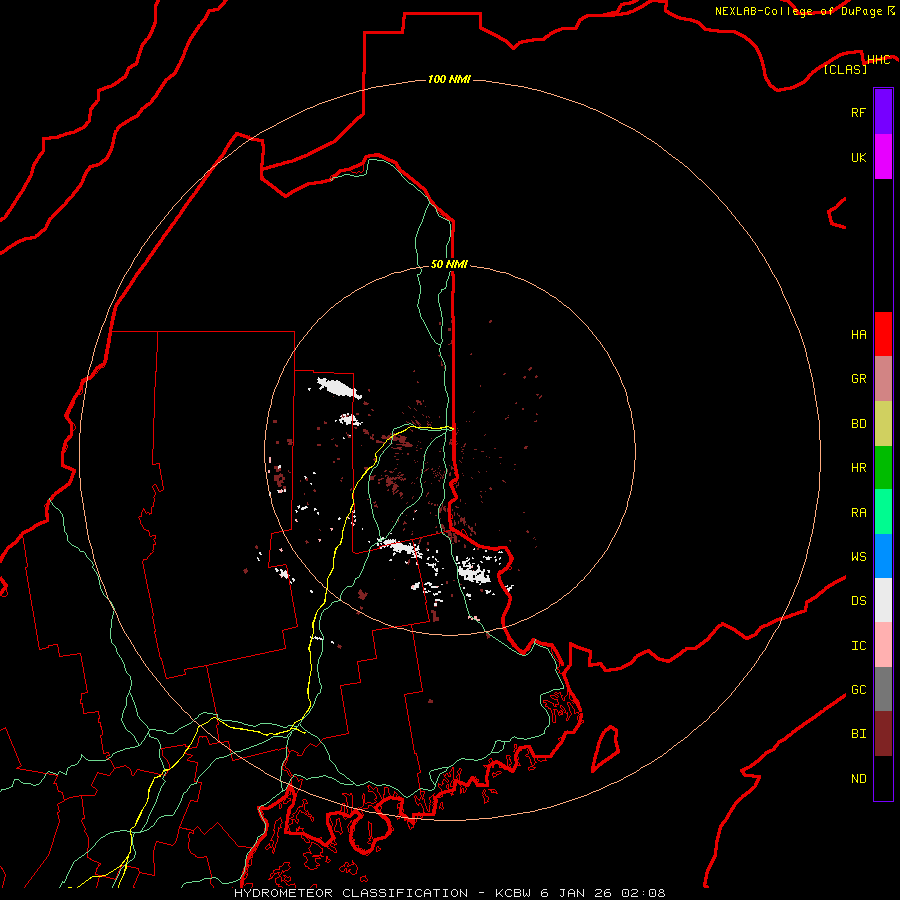The image size is (900, 900).
Task: Click the HR dark green legend swatch
Action: pos(883,468)
